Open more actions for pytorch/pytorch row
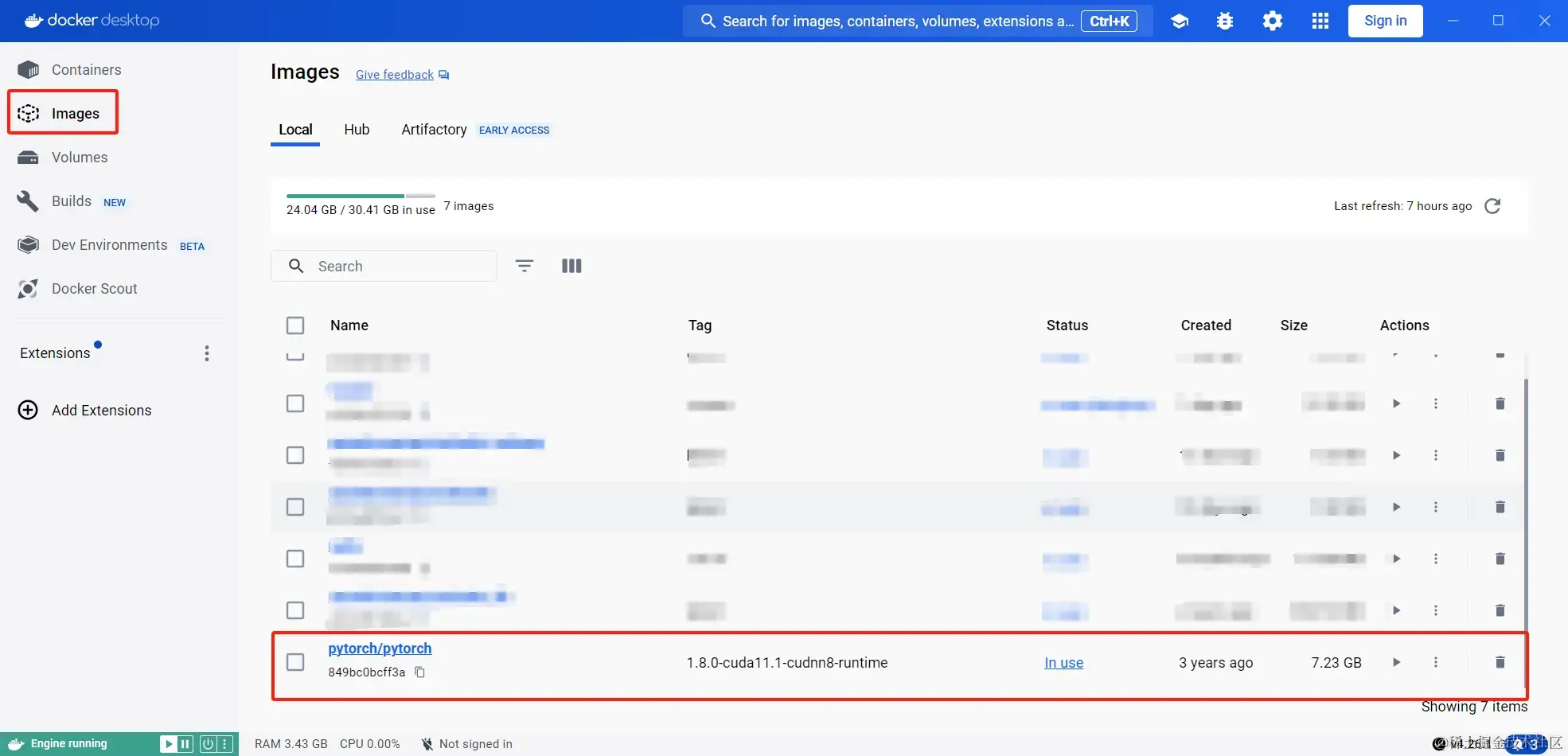Screen dimensions: 1568x756 tap(1436, 662)
